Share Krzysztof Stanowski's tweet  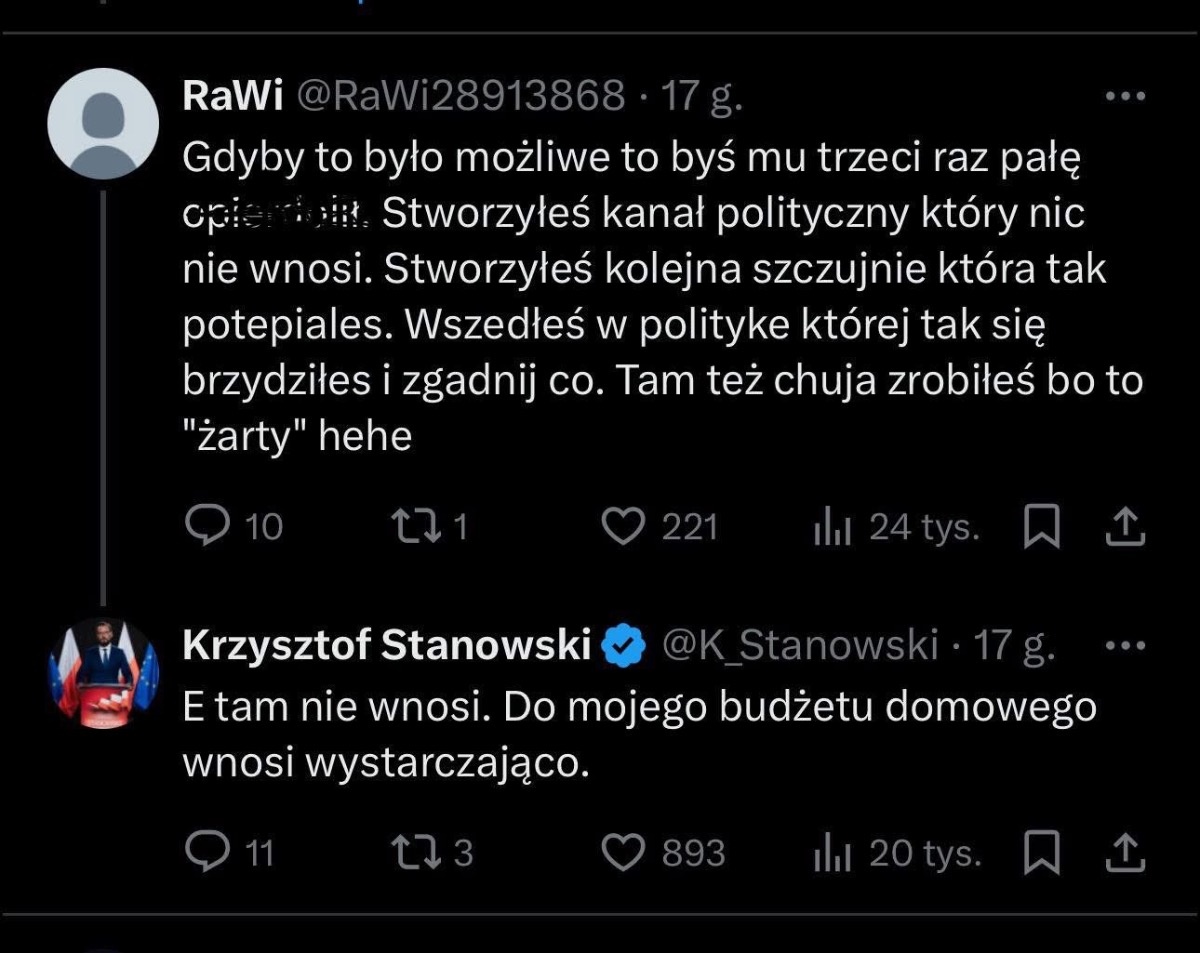click(1124, 852)
